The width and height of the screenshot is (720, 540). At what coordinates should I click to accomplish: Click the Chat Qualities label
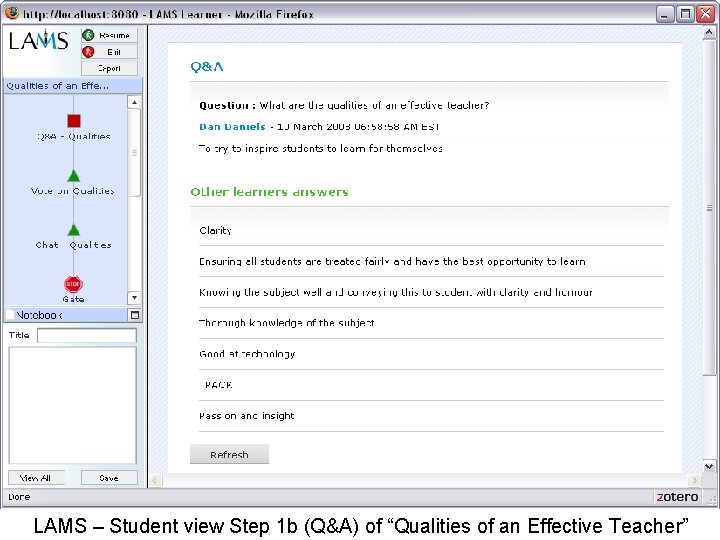click(x=73, y=245)
